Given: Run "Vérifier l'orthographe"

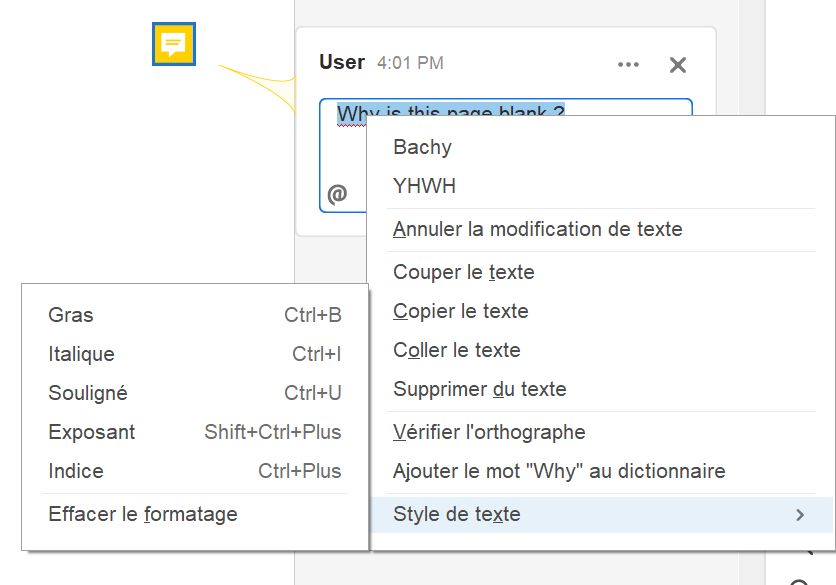Looking at the screenshot, I should (489, 431).
